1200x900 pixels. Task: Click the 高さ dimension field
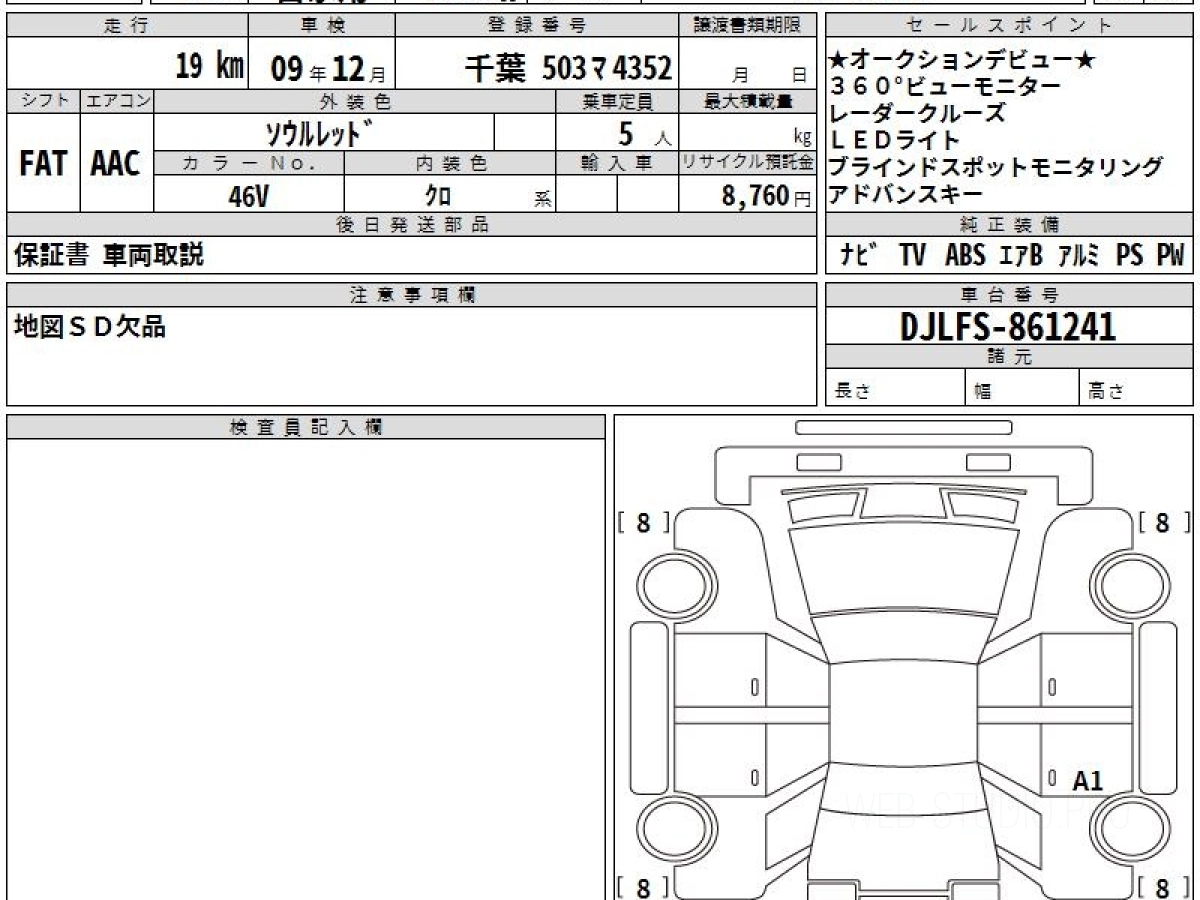click(1137, 388)
